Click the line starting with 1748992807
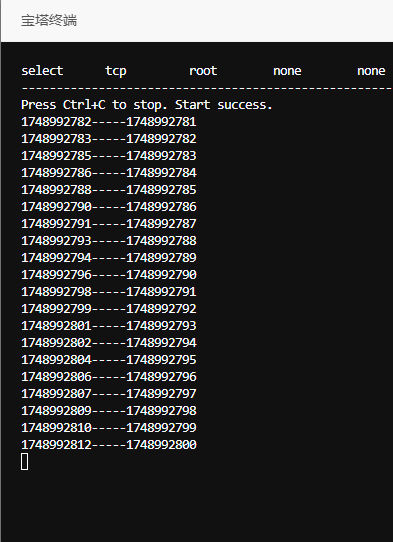This screenshot has height=542, width=393. 109,394
